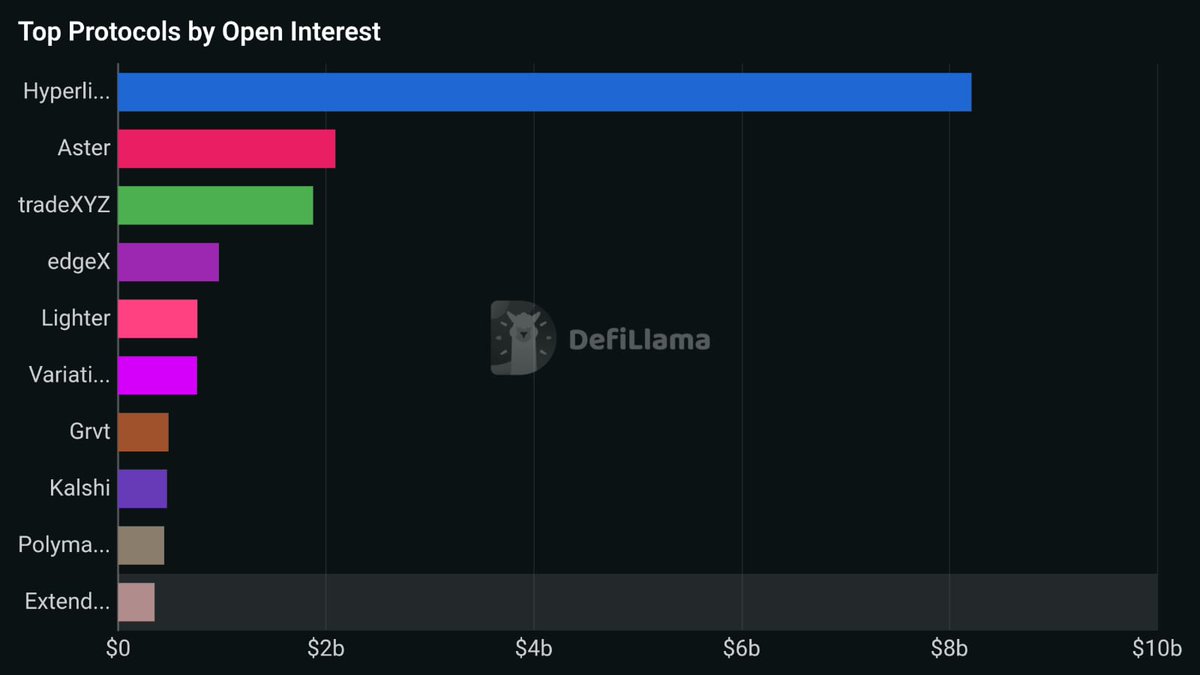Click the DefiLlama llama logo icon
Screen dimensions: 1200x675
(522, 338)
